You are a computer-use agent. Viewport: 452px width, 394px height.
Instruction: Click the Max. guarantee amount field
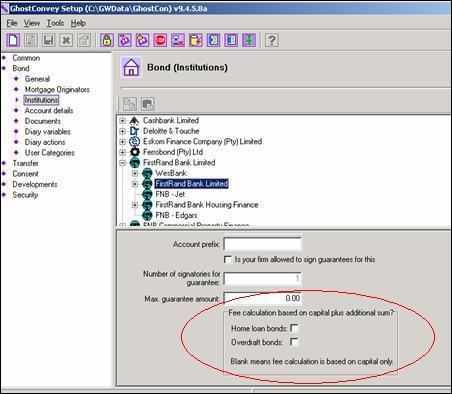pos(262,298)
